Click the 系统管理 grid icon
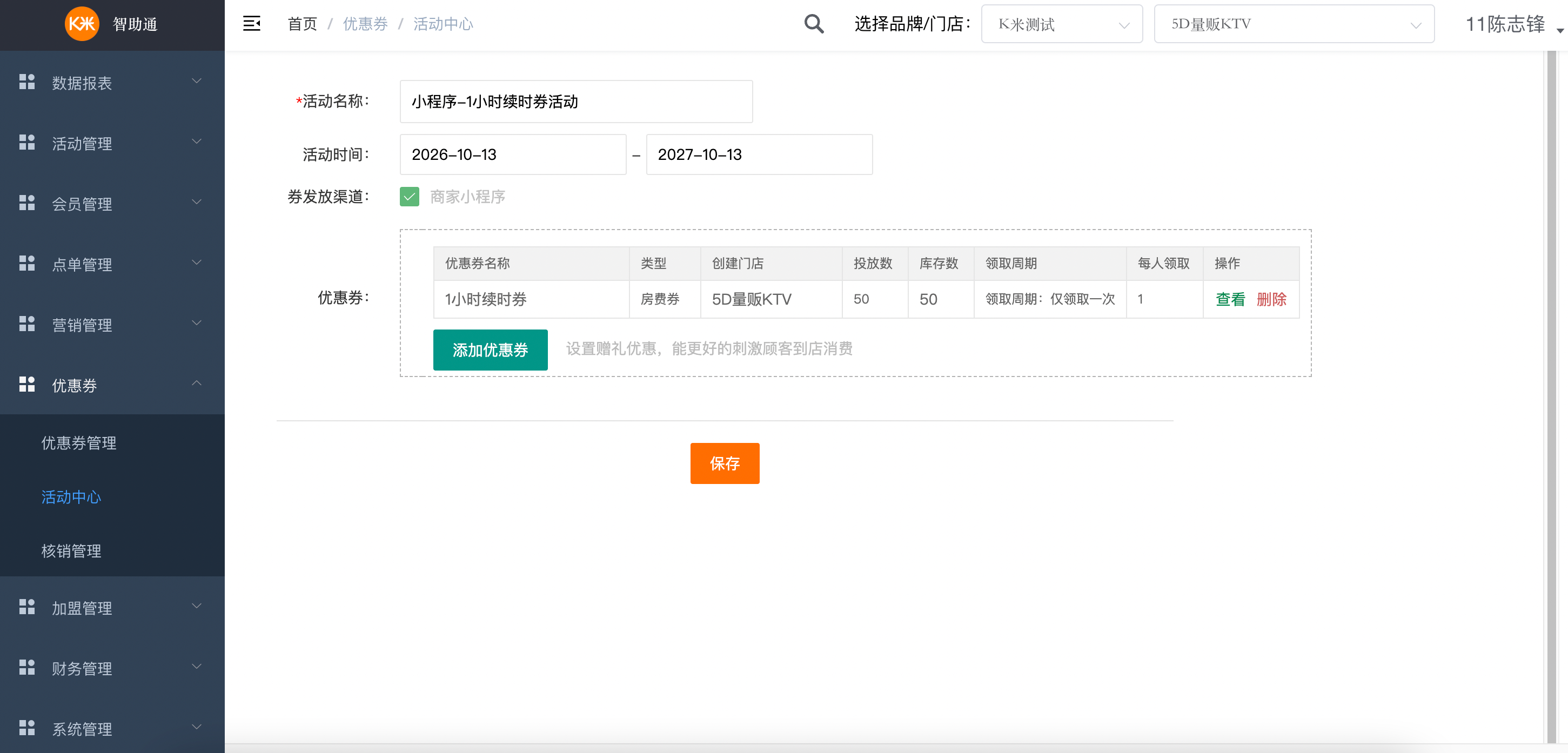This screenshot has height=753, width=1568. pyautogui.click(x=27, y=728)
